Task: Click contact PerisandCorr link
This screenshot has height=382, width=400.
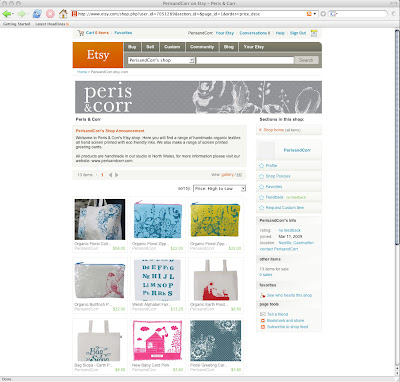Action: [279, 249]
